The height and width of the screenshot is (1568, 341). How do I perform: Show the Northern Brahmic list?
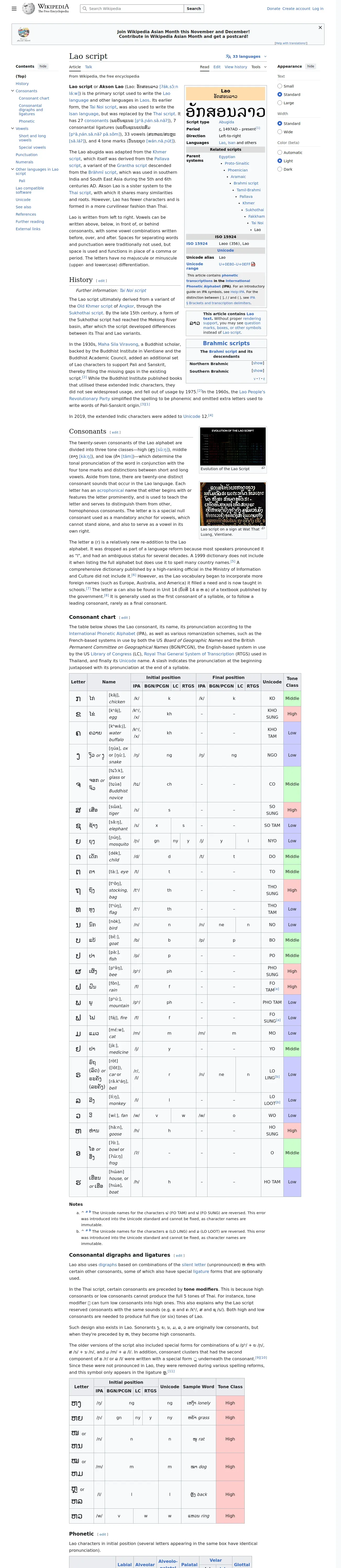(x=258, y=363)
